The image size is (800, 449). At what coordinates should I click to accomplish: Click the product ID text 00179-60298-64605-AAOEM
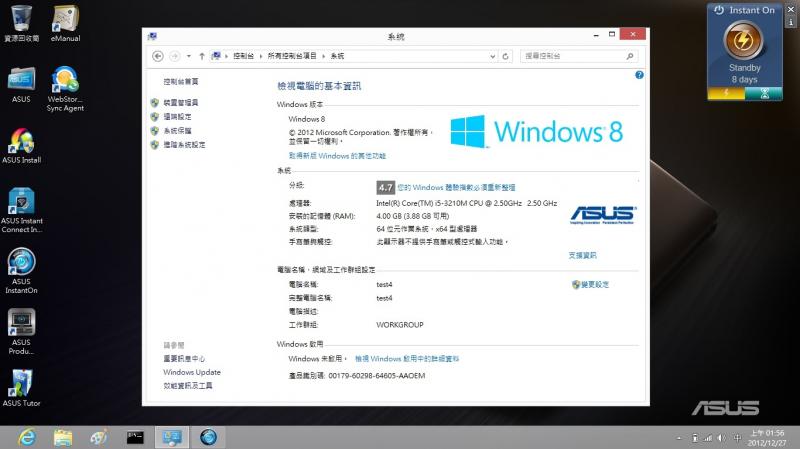point(377,376)
